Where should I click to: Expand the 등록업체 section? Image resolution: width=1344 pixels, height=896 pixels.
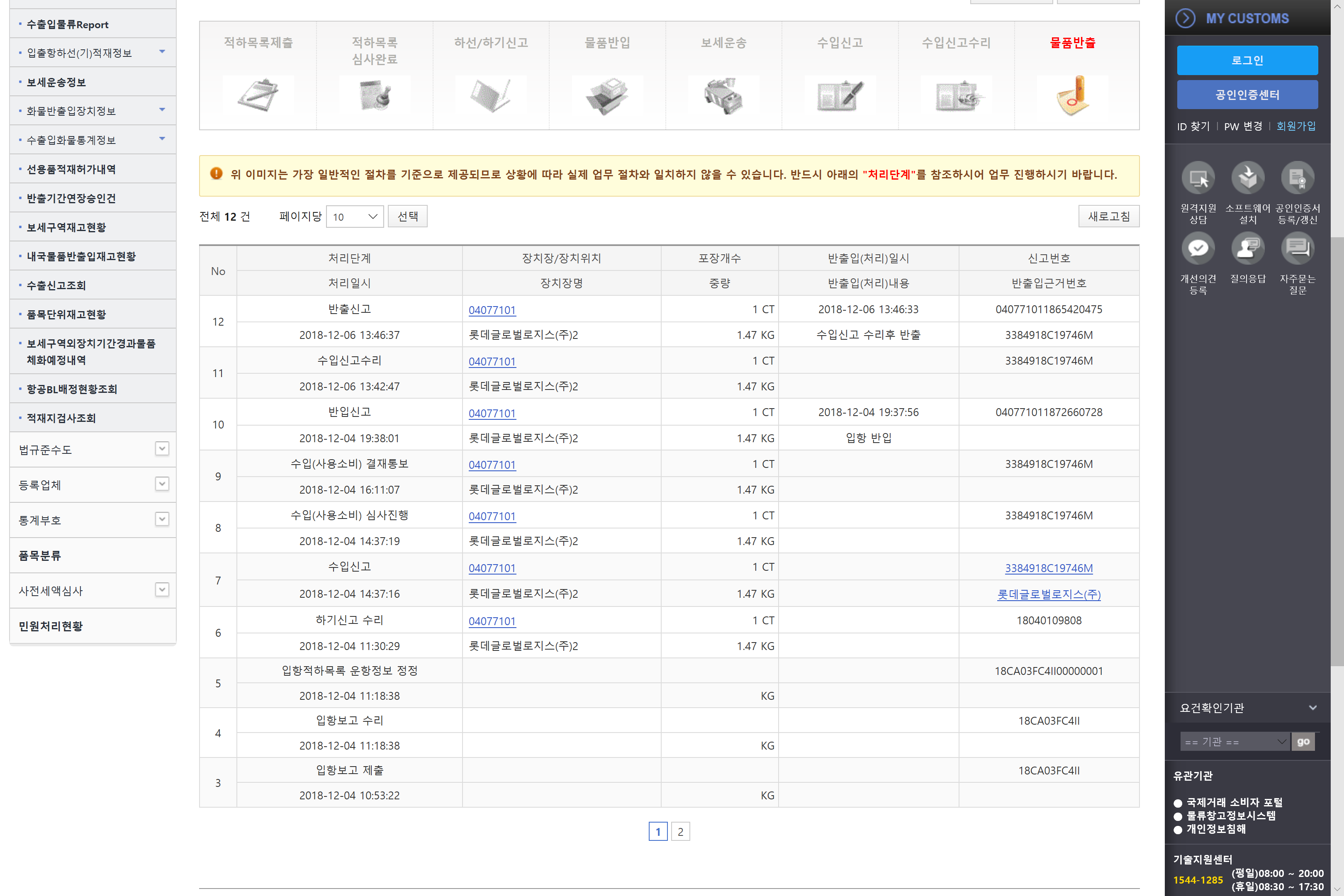[162, 485]
